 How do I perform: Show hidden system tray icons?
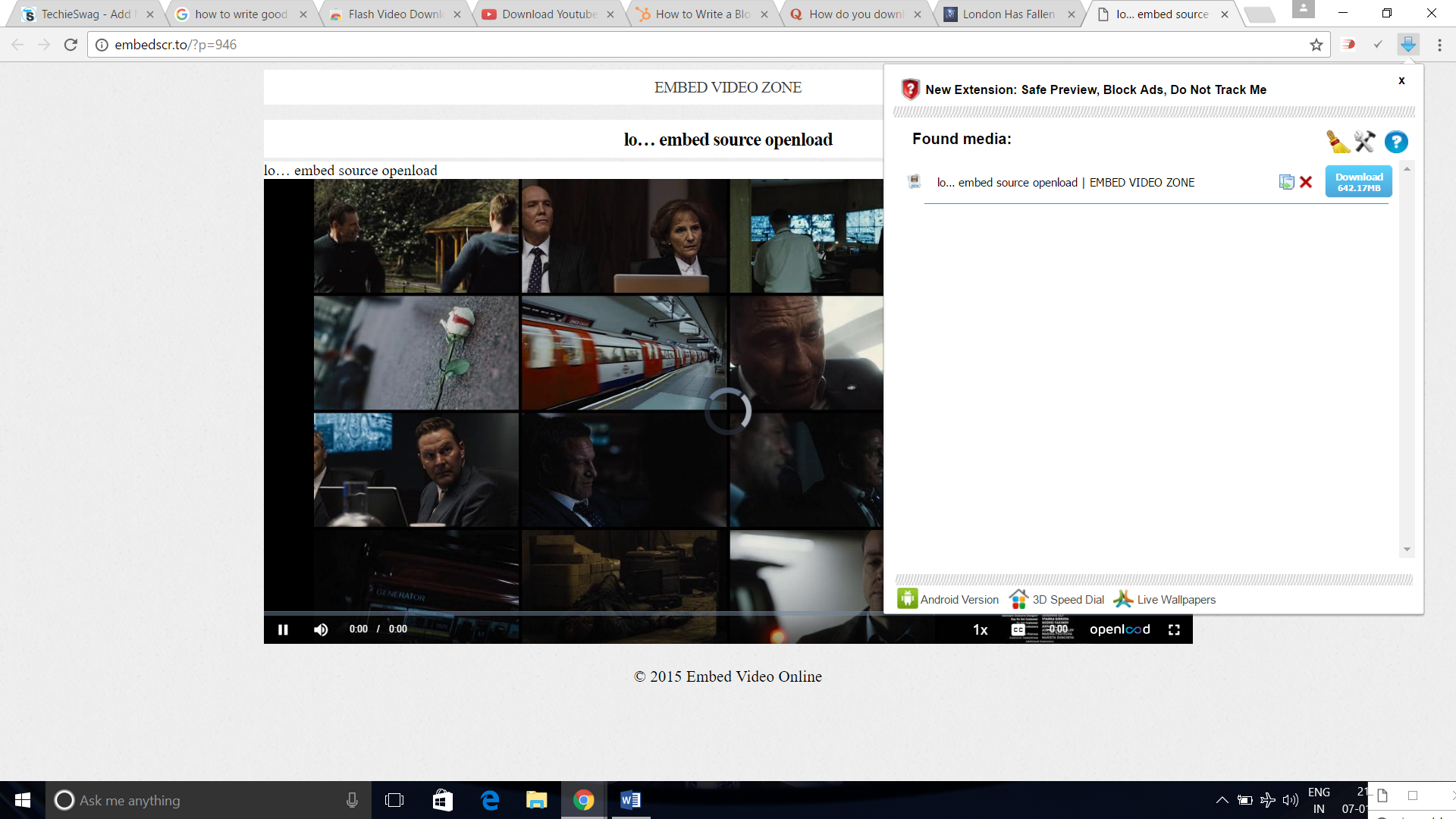point(1222,800)
